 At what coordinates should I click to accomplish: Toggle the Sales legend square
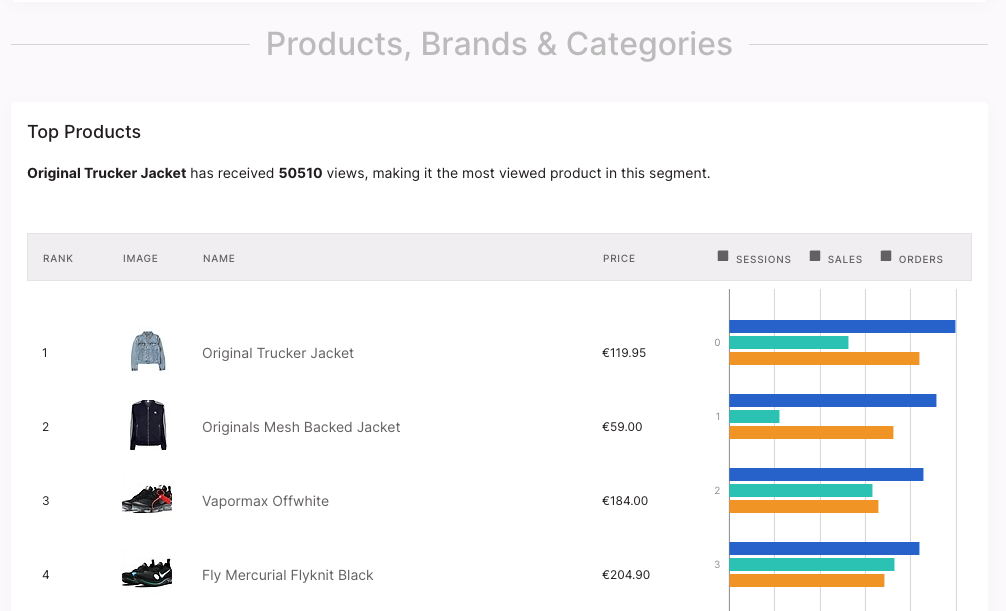click(x=815, y=257)
